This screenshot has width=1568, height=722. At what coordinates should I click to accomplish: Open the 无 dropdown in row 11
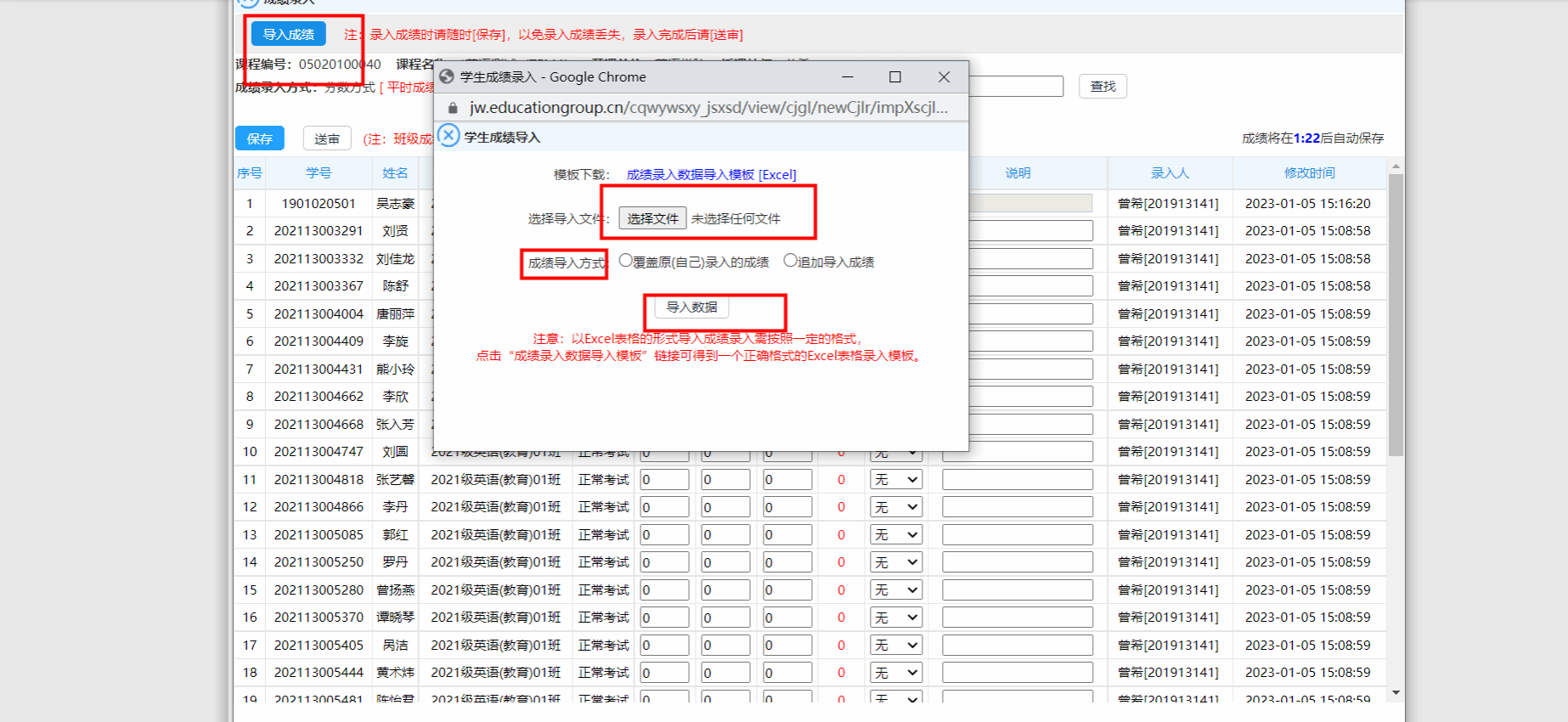point(896,480)
